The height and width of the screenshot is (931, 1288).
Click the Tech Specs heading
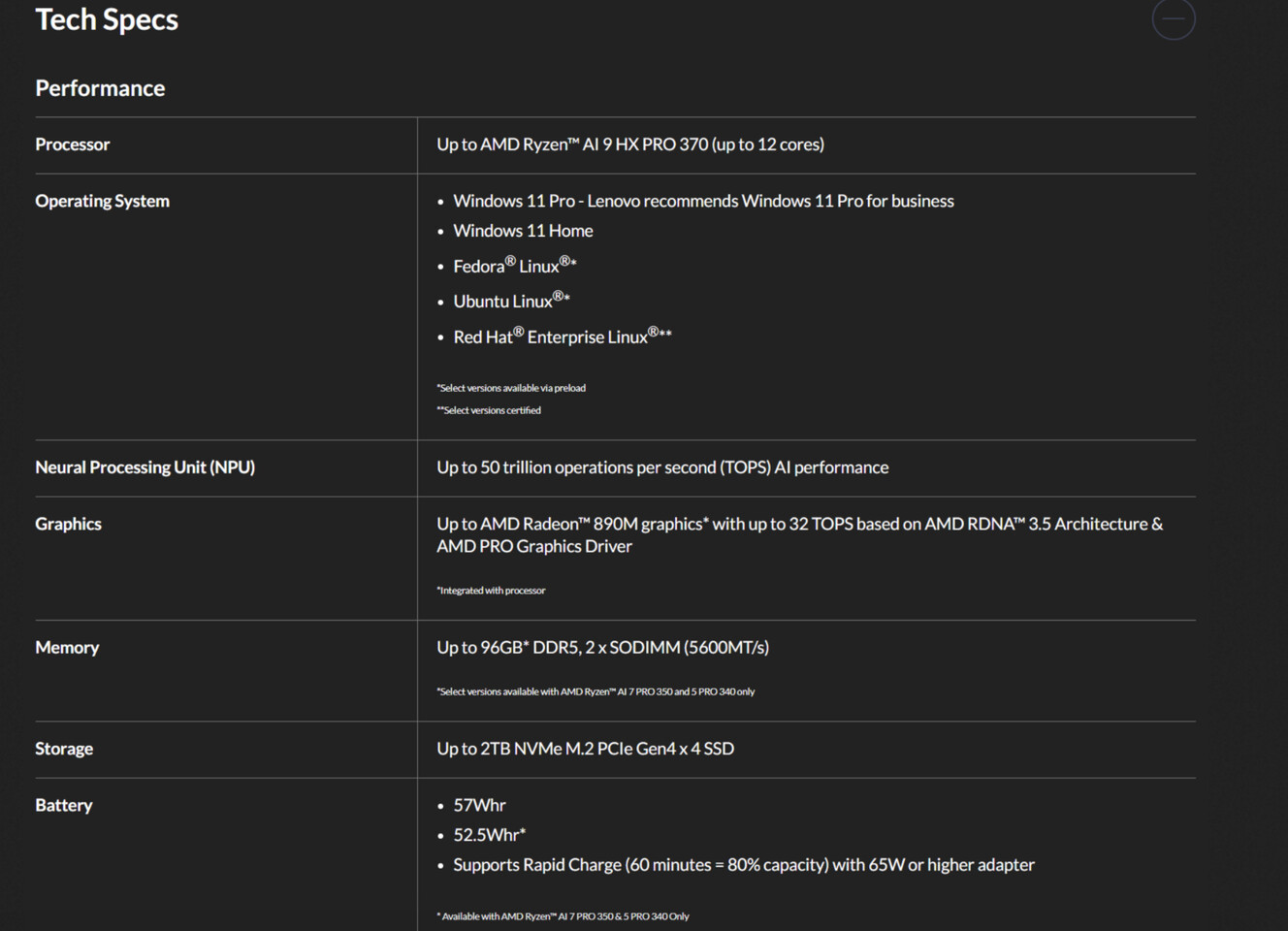click(x=107, y=19)
